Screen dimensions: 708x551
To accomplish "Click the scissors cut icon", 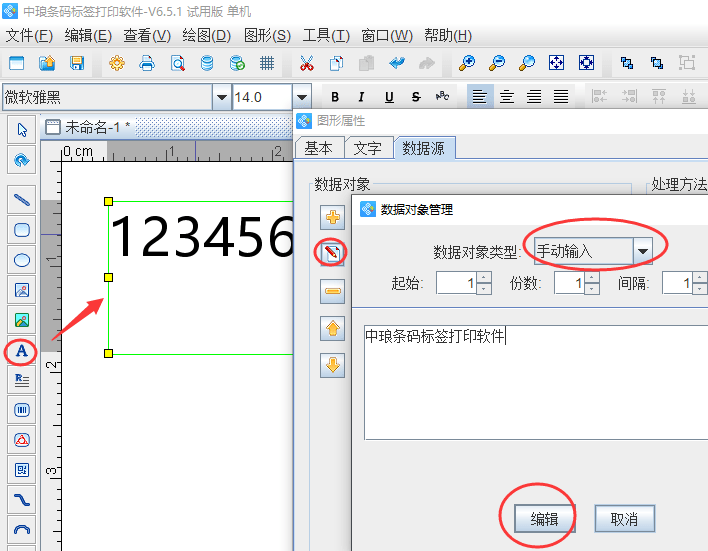I will [x=306, y=64].
